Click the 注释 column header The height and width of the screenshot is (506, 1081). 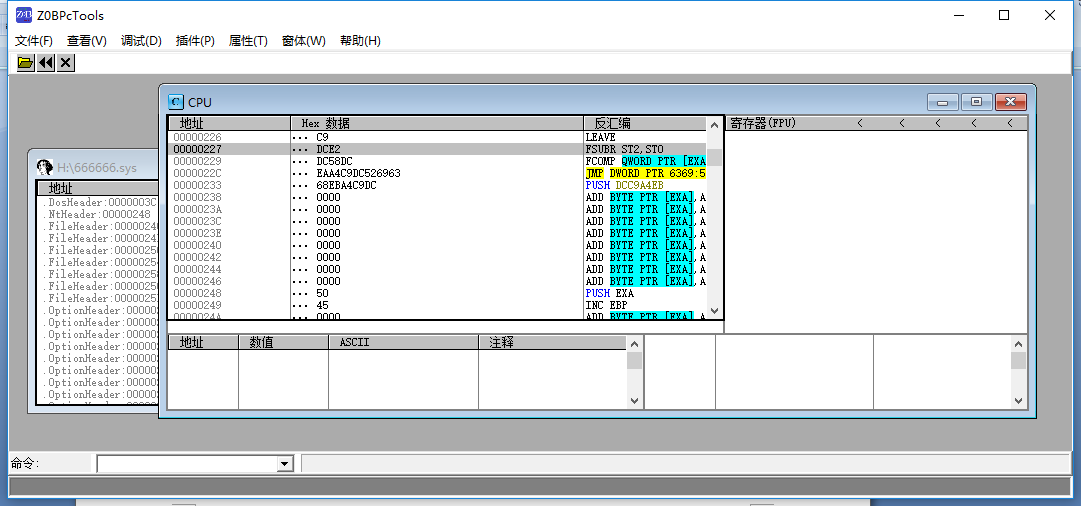point(552,342)
